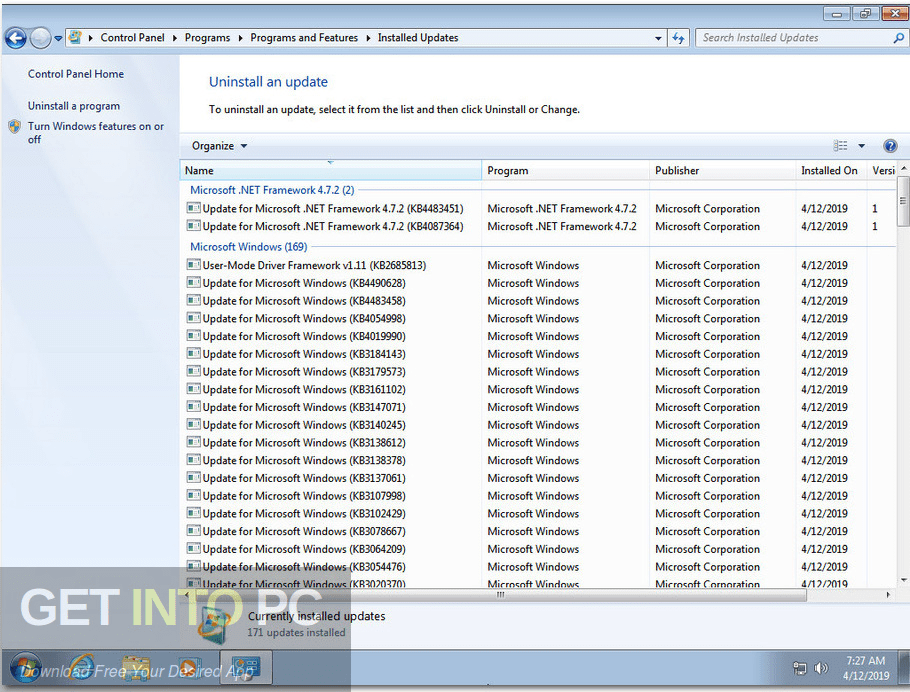Click the scroll right arrow of list
Screen dimensions: 910x692
[889, 595]
